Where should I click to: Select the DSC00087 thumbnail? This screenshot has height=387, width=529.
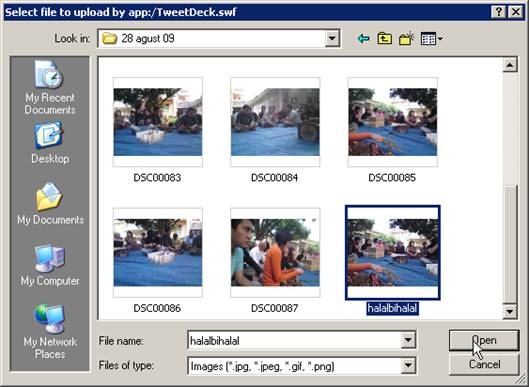(x=275, y=252)
